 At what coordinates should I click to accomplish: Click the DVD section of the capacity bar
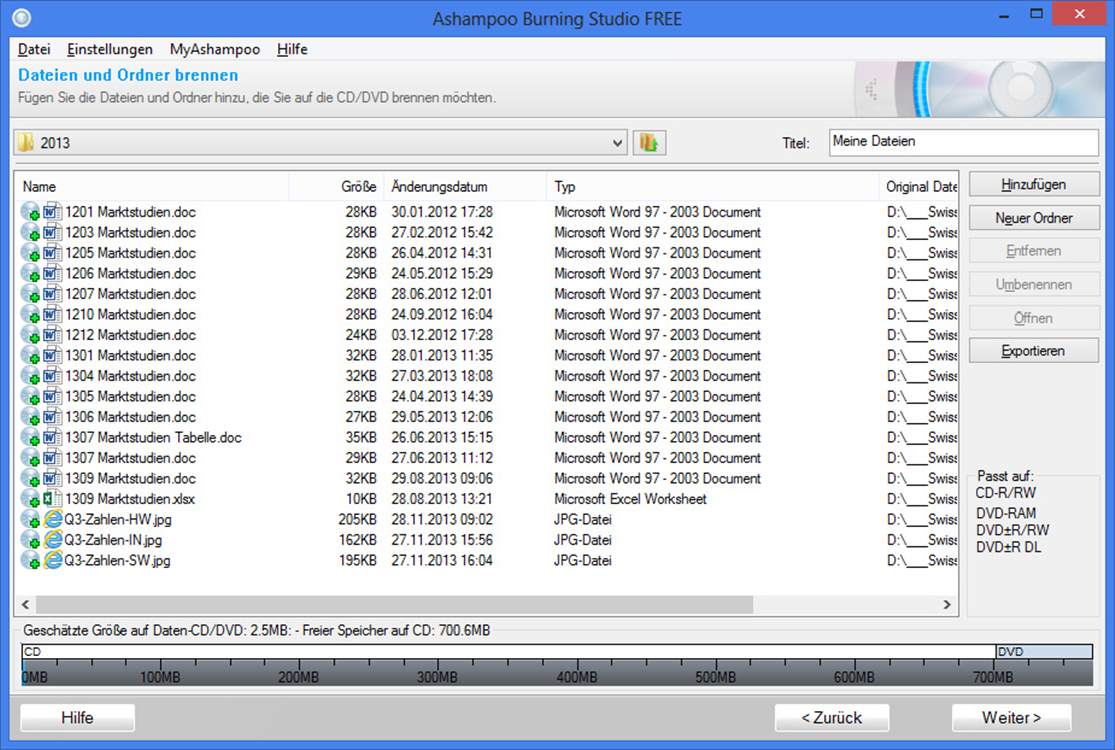1044,652
